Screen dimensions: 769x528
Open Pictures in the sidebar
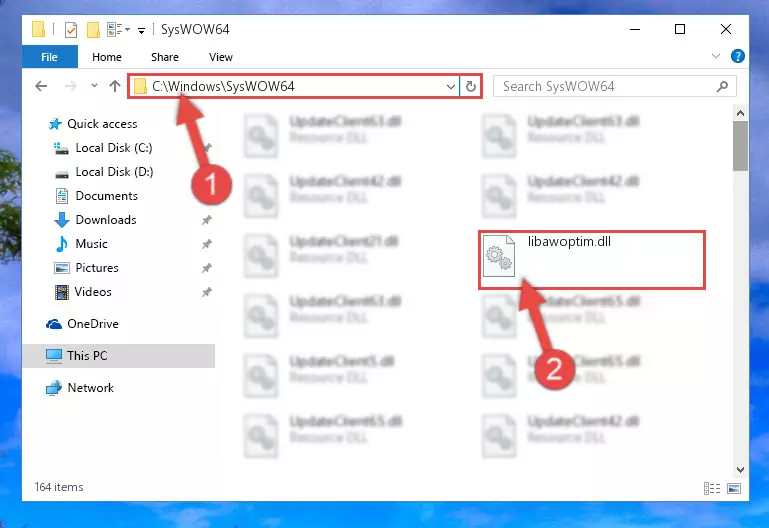(97, 268)
